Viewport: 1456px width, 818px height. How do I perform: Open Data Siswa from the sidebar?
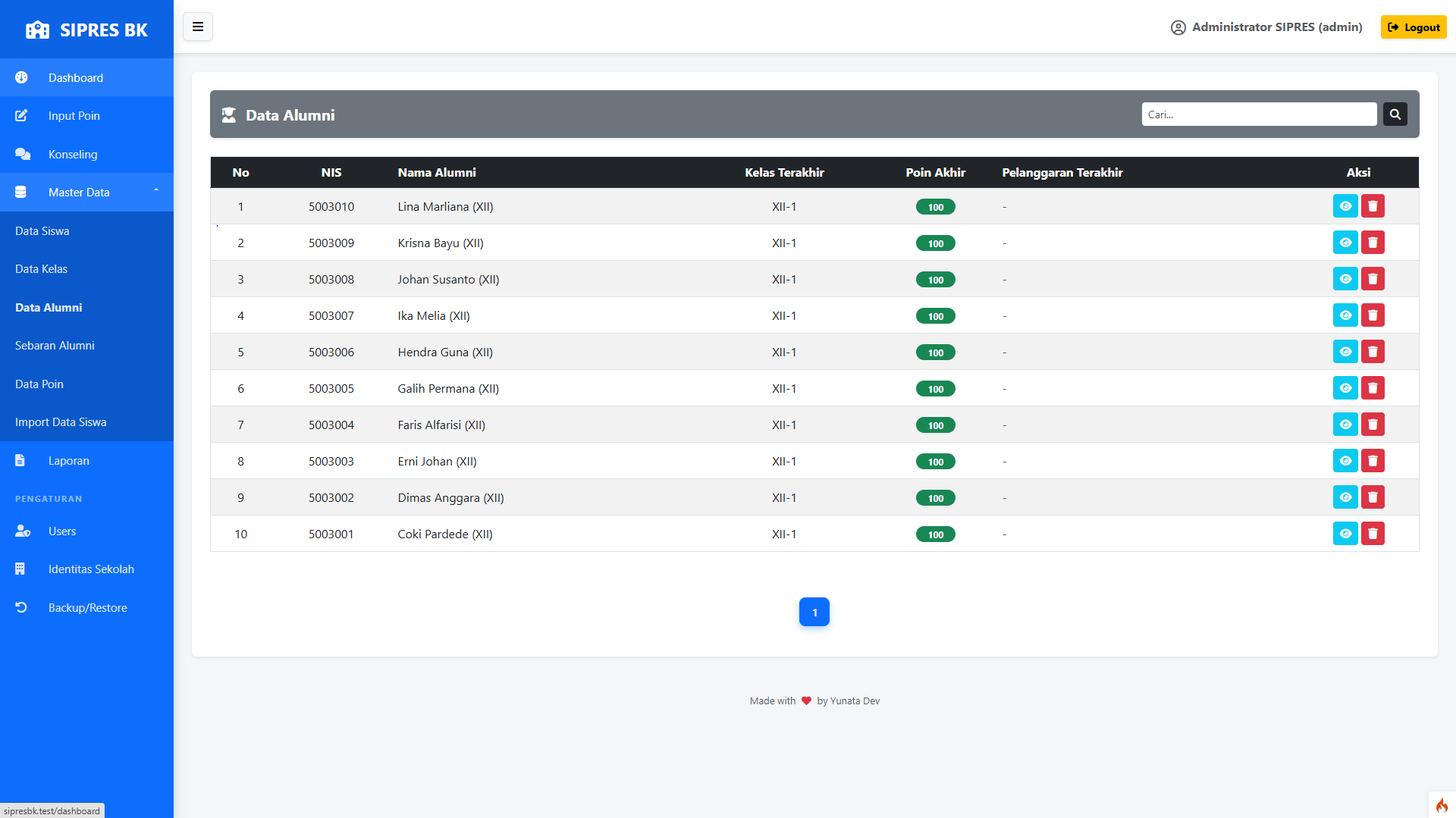(42, 231)
